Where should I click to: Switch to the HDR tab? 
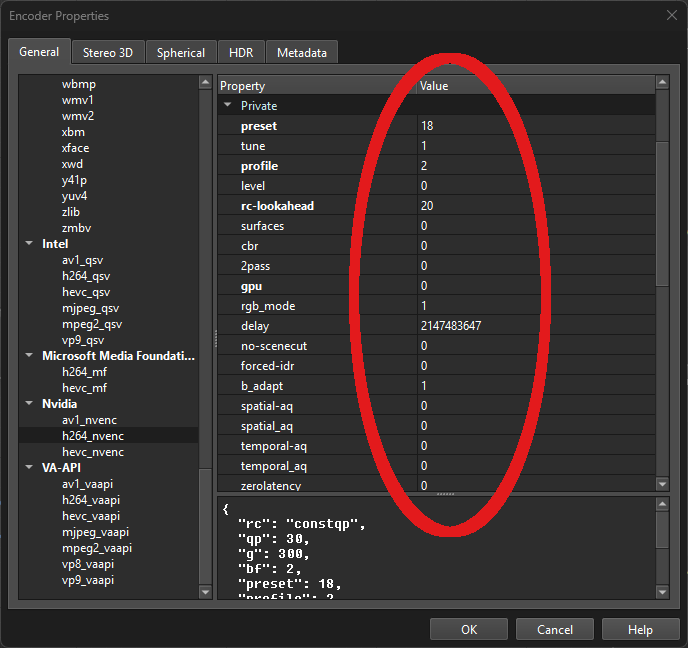(241, 53)
